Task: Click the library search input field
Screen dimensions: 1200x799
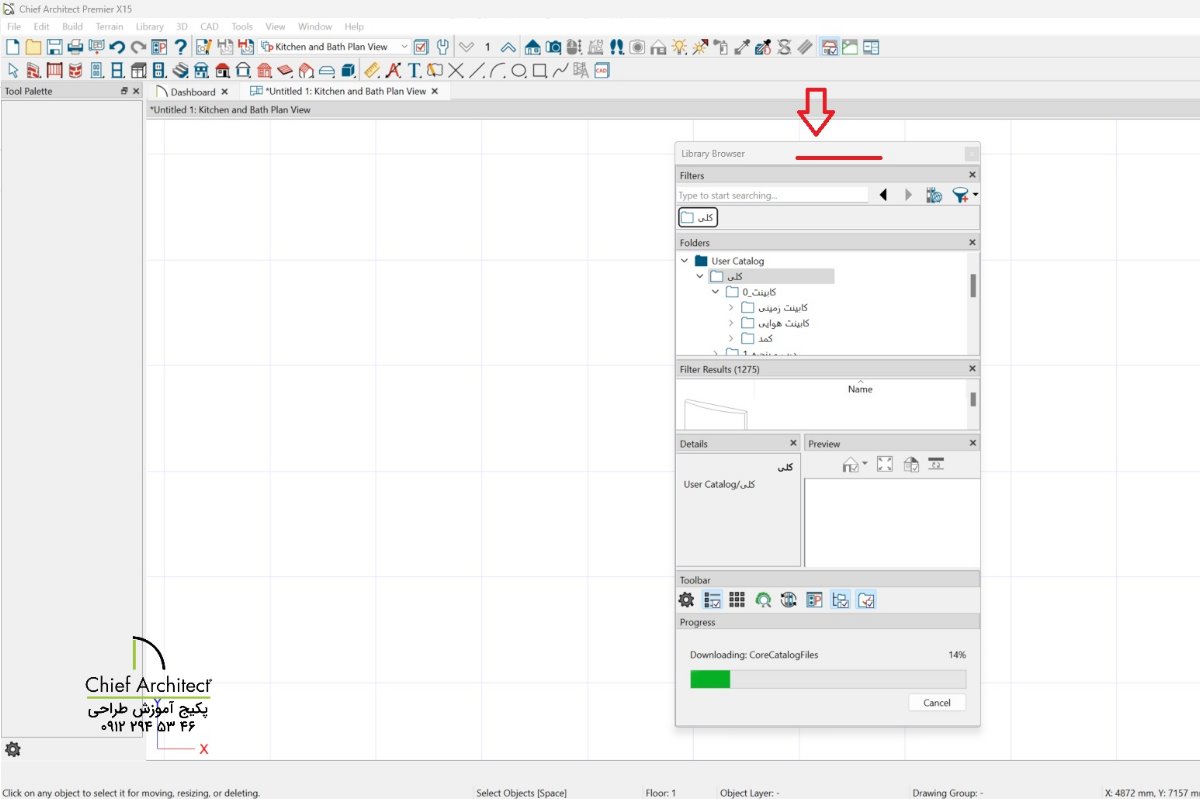Action: (772, 195)
